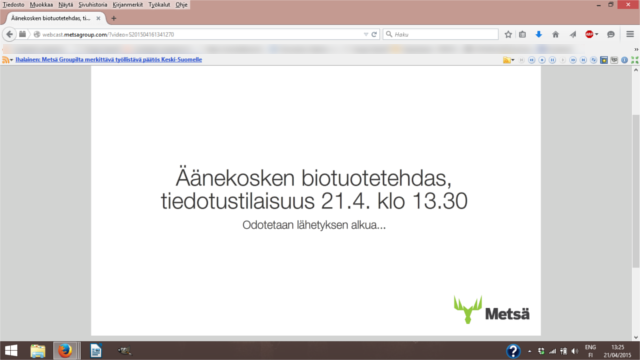Show bookmarks list clipboard icon

(x=522, y=35)
